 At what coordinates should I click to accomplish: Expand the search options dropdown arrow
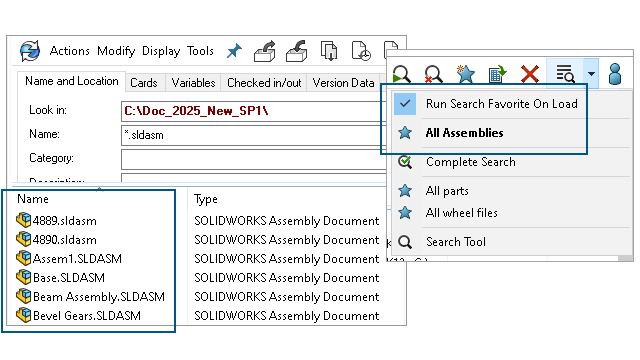pos(591,74)
